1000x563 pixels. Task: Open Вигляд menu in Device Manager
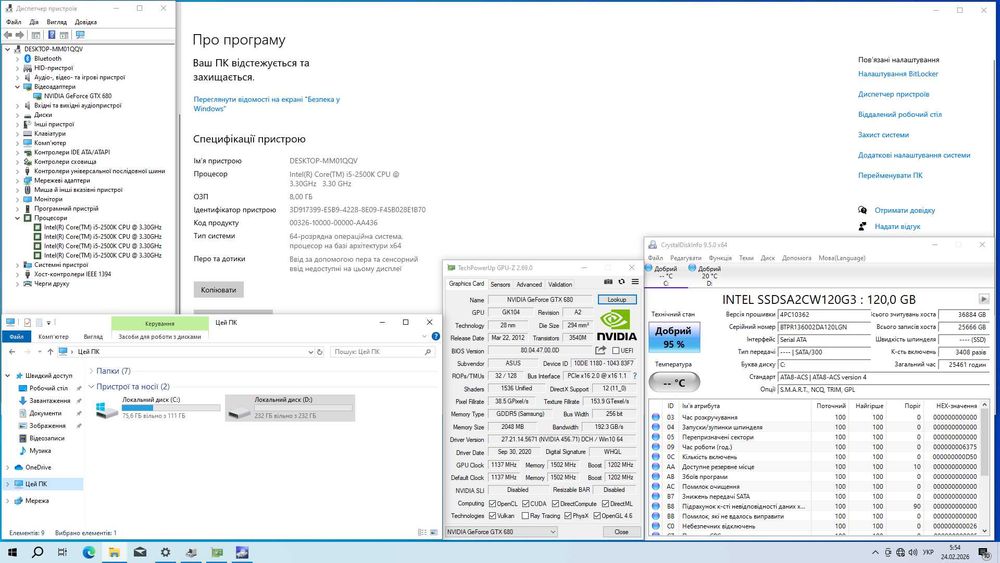(57, 22)
